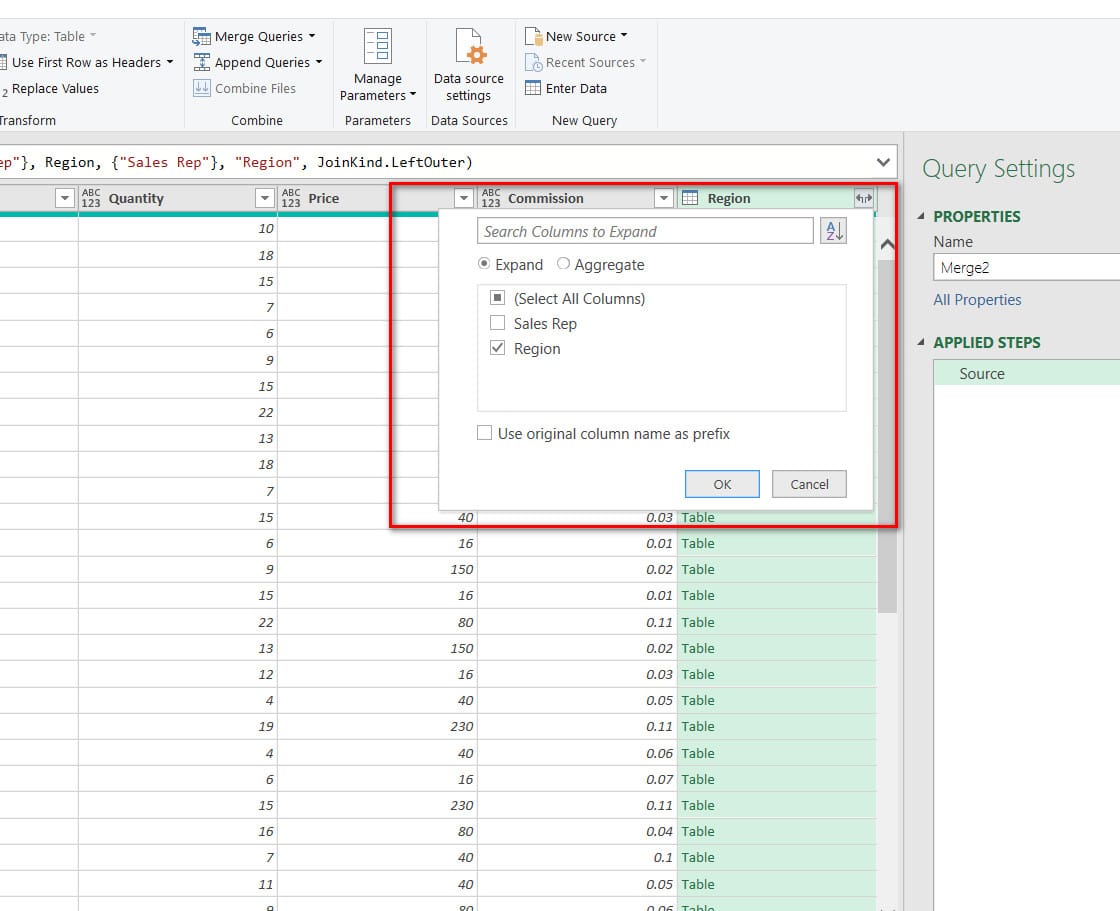The width and height of the screenshot is (1120, 911).
Task: Select the Aggregate radio option
Action: (563, 265)
